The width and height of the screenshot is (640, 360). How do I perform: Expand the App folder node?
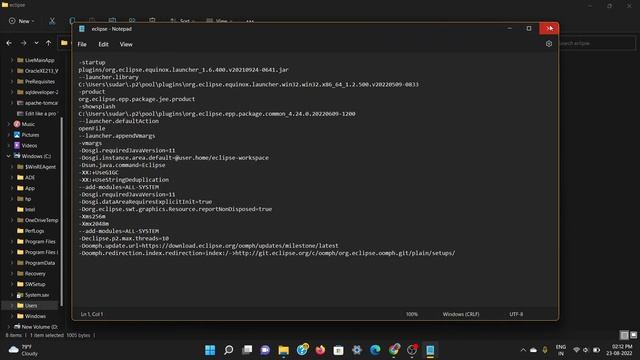[12, 188]
